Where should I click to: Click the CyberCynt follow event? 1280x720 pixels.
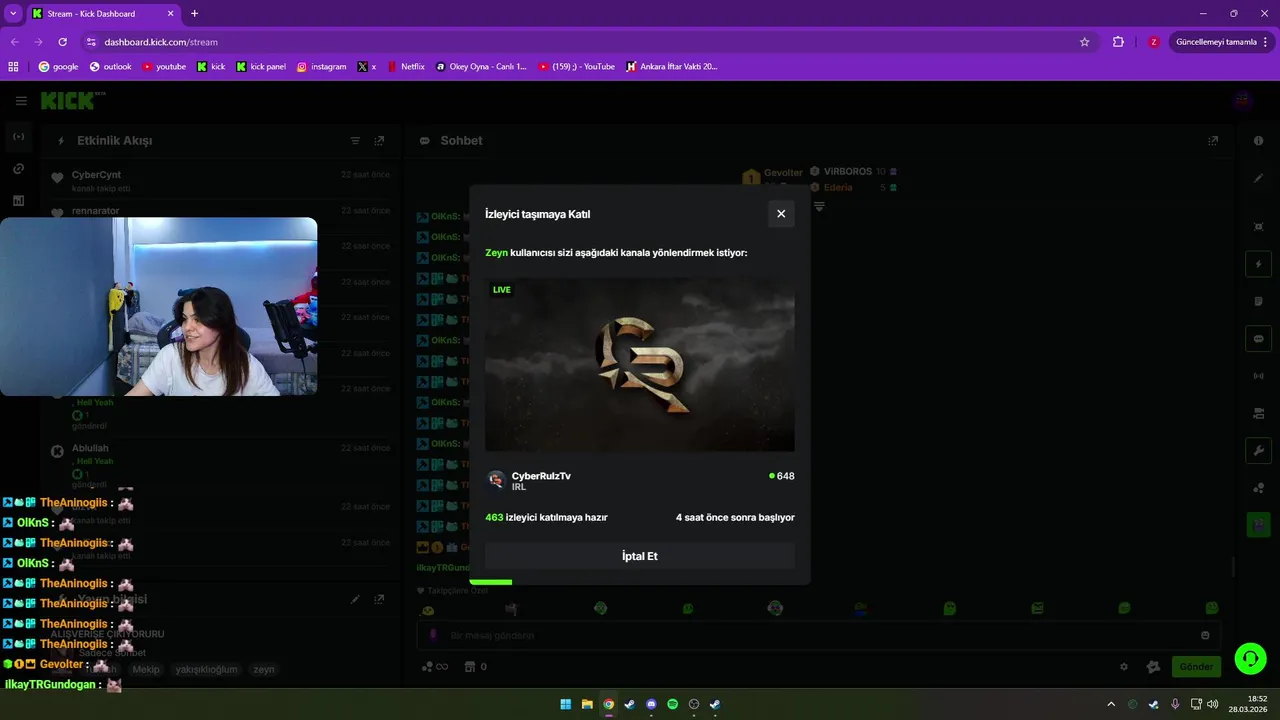pos(220,180)
